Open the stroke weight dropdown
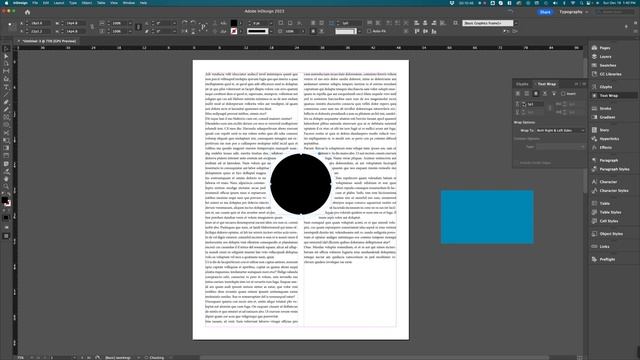Screen dimensions: 640x360 tap(271, 23)
